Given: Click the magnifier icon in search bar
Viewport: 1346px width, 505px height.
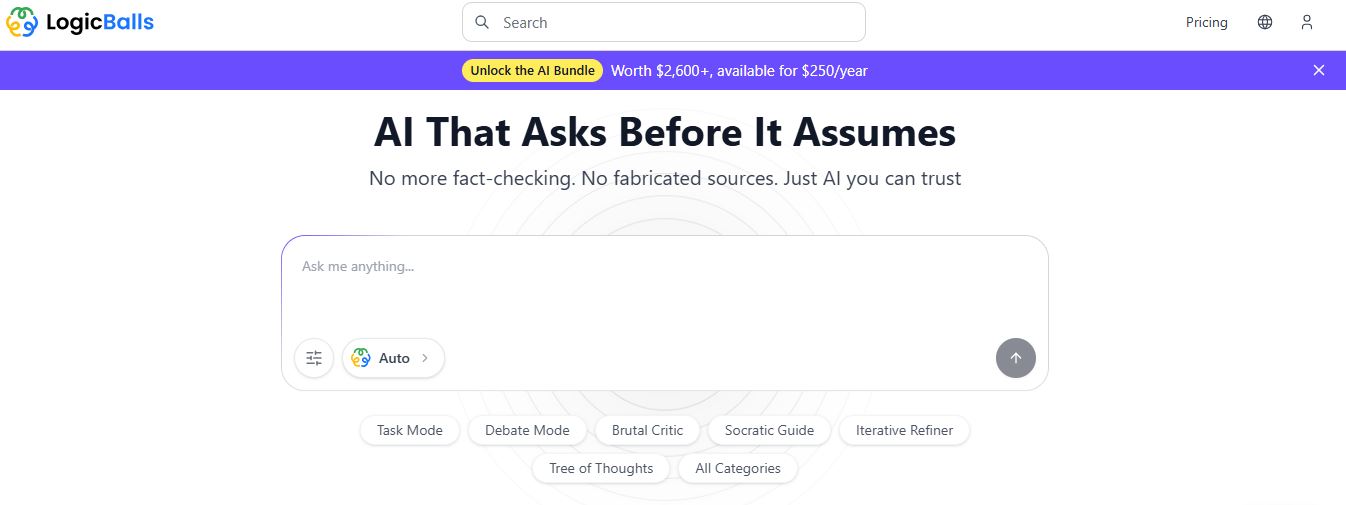Looking at the screenshot, I should [x=482, y=22].
